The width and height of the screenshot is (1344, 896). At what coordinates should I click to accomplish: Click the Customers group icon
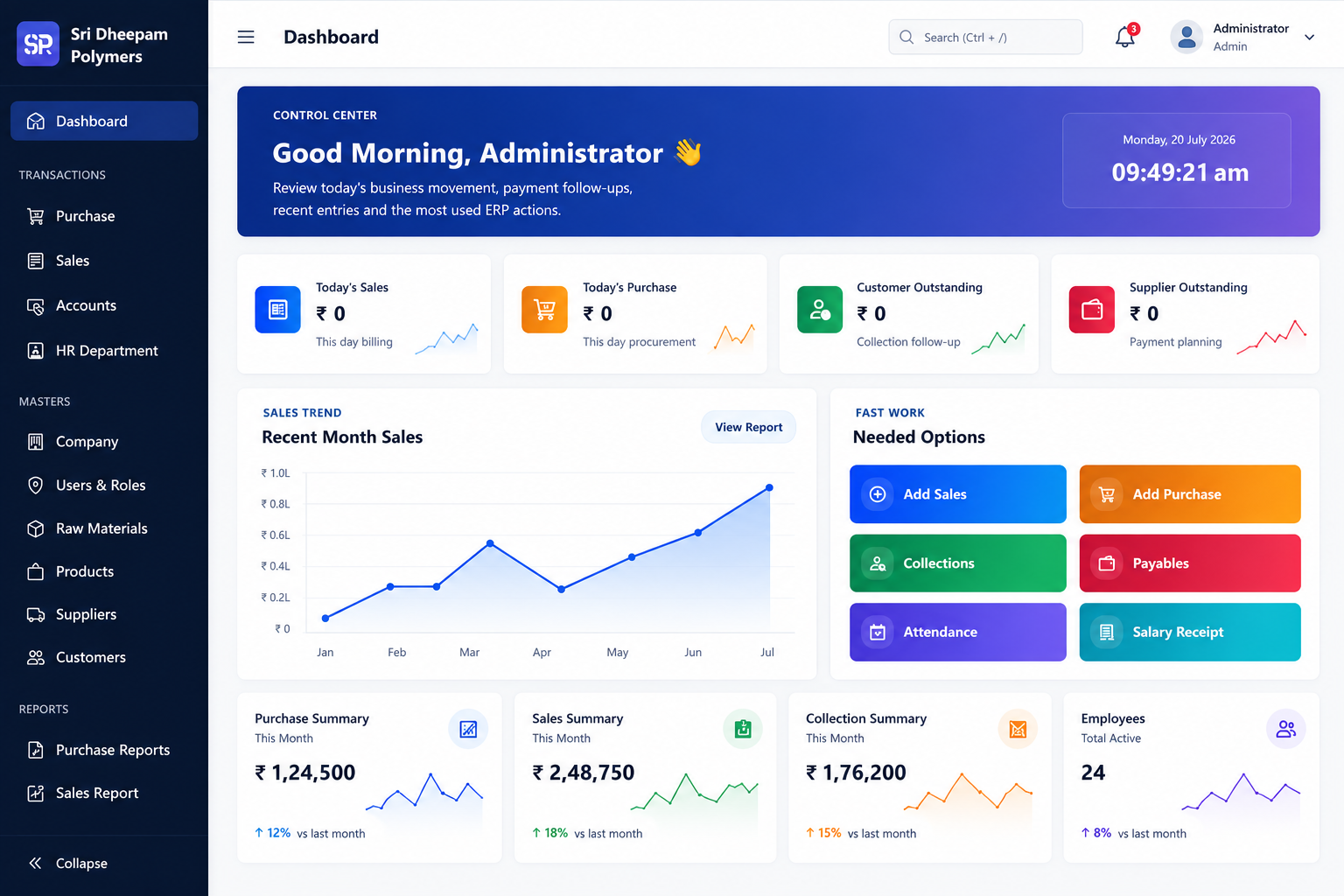pyautogui.click(x=36, y=657)
